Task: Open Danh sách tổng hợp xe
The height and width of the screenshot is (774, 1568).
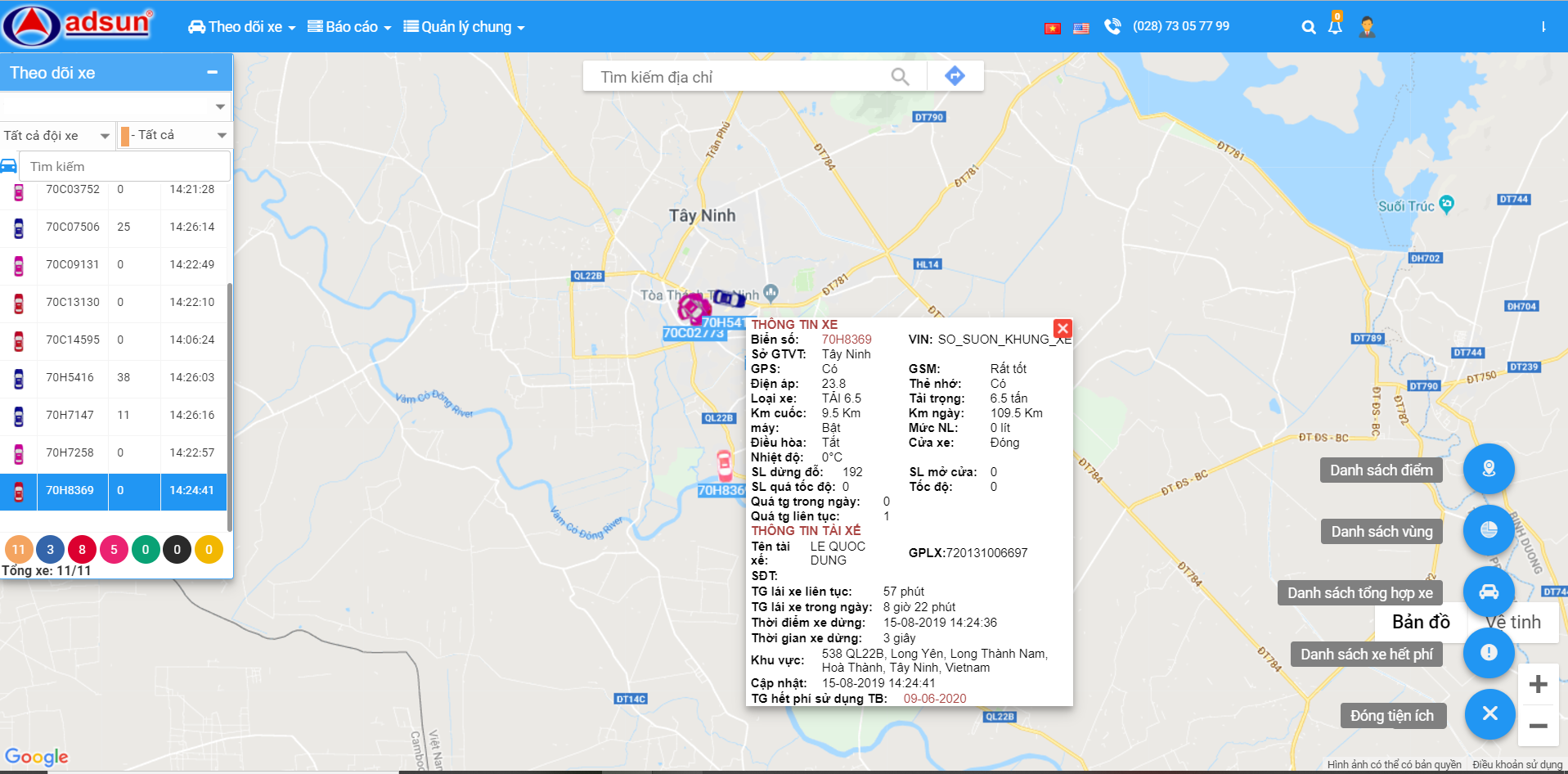Action: coord(1359,593)
